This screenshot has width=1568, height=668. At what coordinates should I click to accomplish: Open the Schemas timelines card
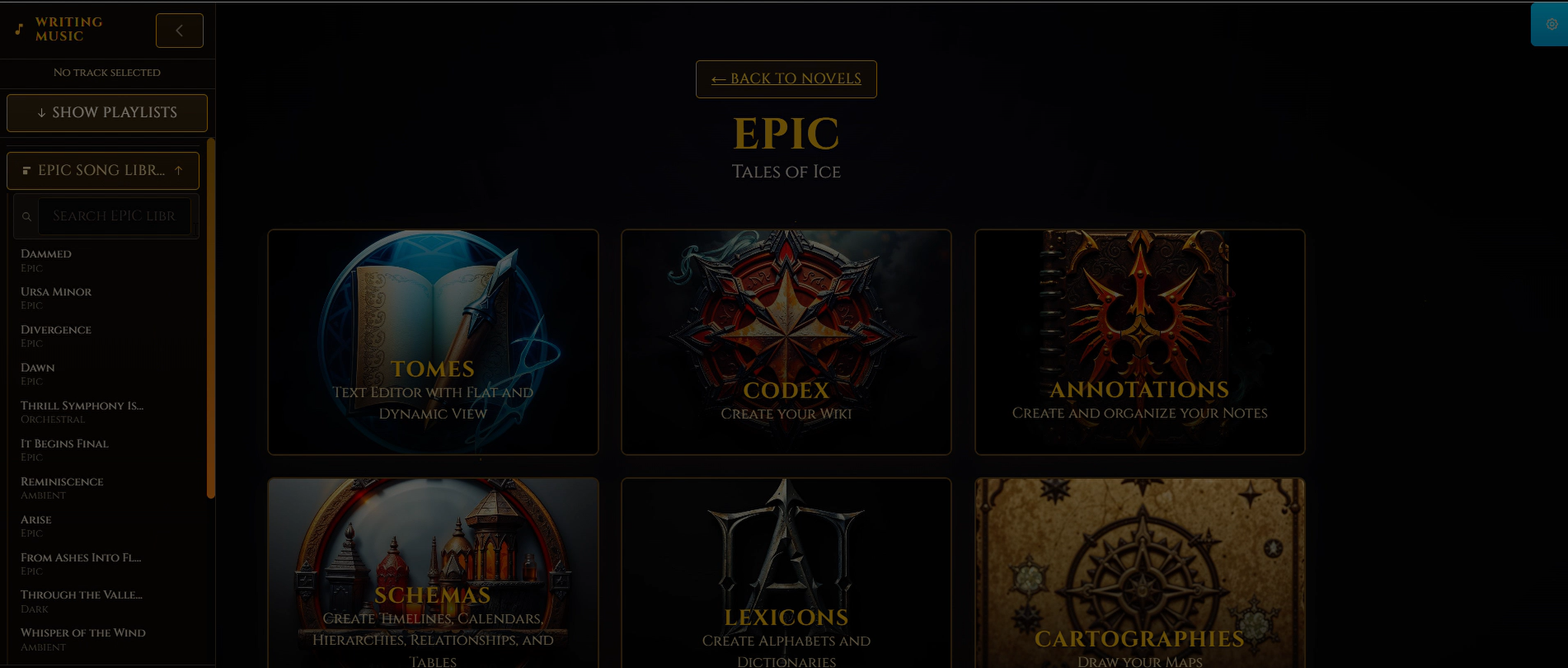pyautogui.click(x=433, y=573)
